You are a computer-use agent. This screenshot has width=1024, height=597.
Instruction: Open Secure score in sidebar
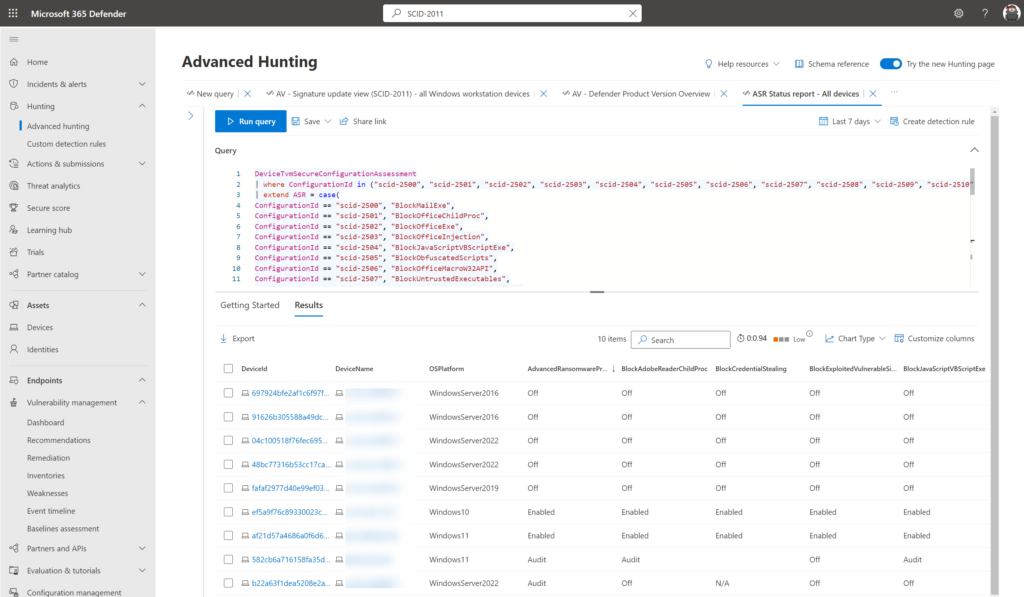point(48,208)
